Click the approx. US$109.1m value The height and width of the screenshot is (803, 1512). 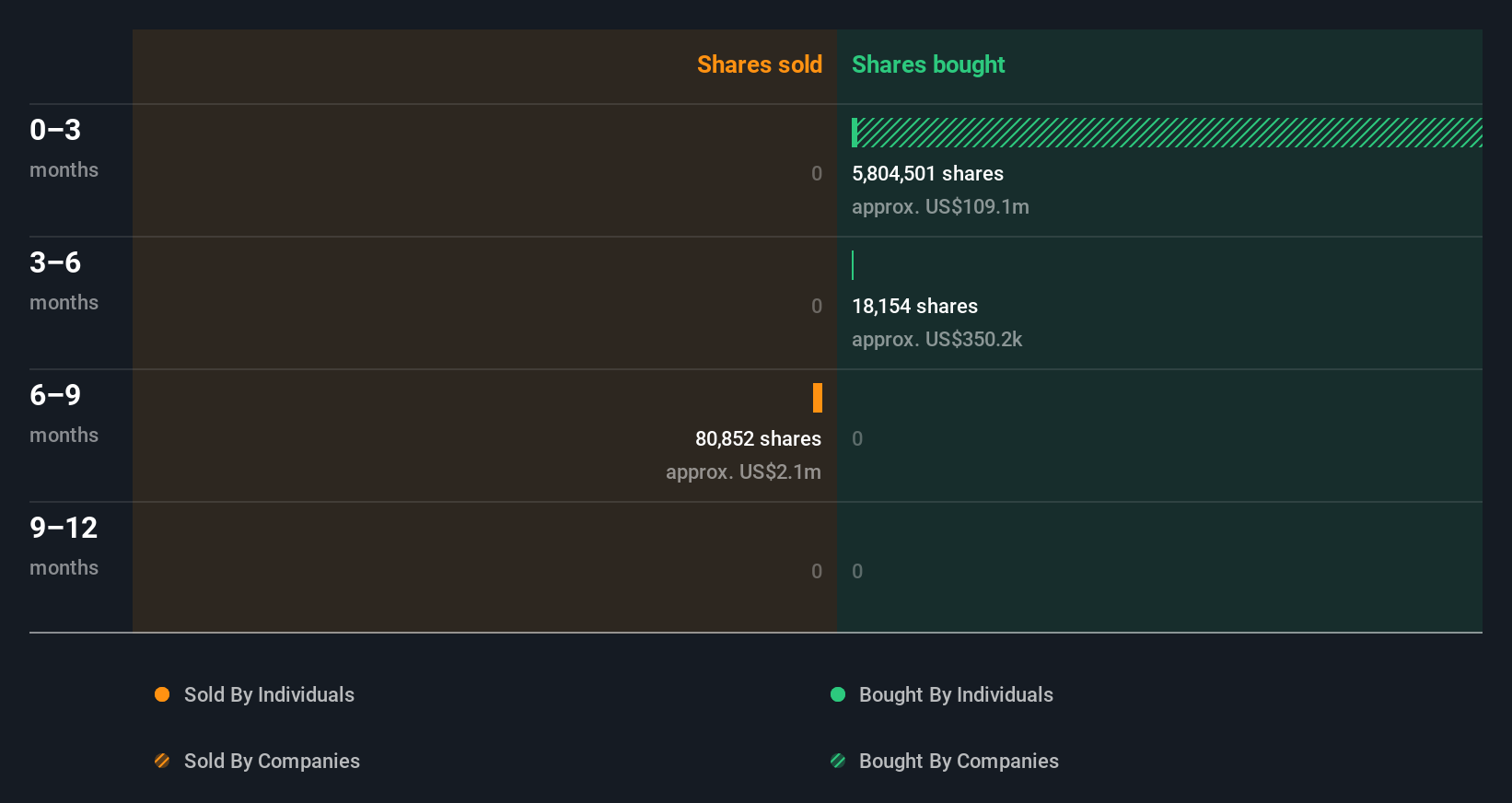point(940,206)
